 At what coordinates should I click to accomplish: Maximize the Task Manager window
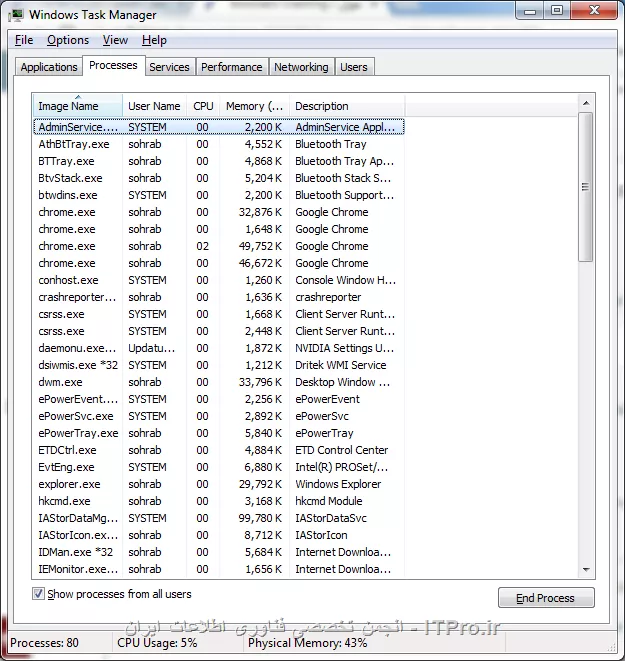(557, 10)
